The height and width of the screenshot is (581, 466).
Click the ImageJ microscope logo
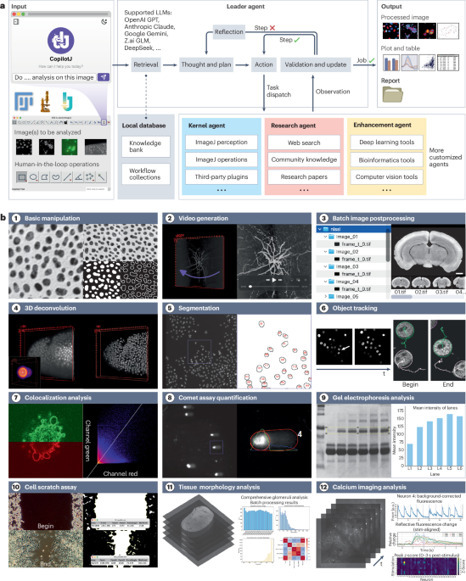point(46,102)
